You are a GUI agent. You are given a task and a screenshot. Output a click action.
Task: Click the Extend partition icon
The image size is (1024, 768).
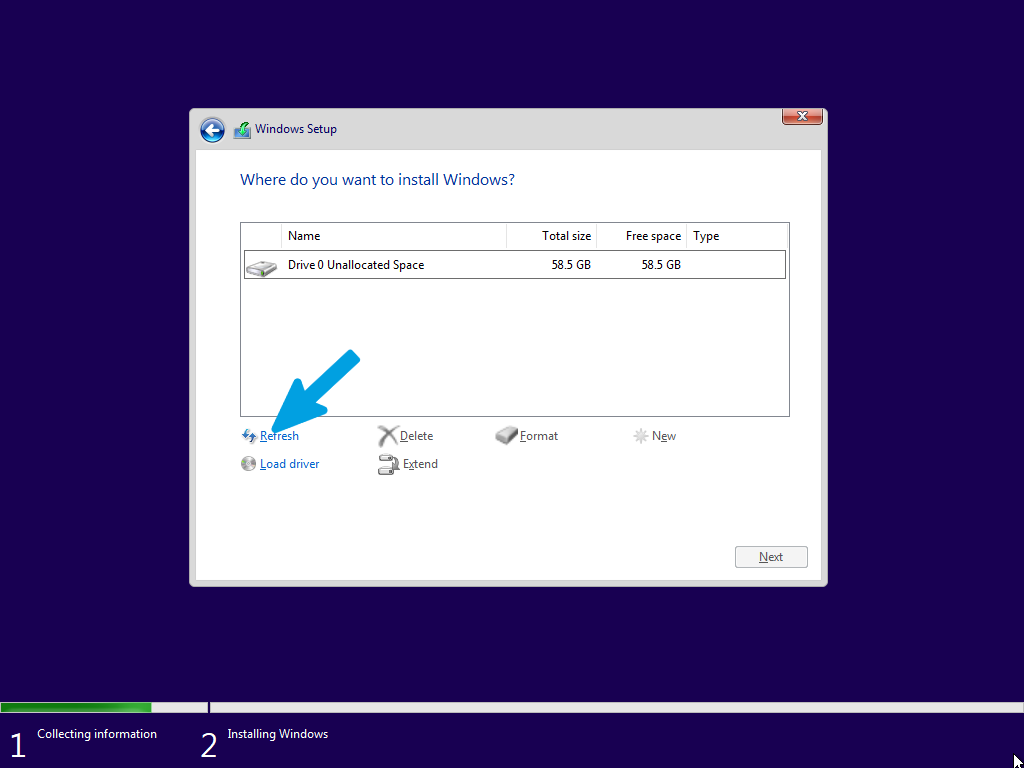(x=389, y=464)
